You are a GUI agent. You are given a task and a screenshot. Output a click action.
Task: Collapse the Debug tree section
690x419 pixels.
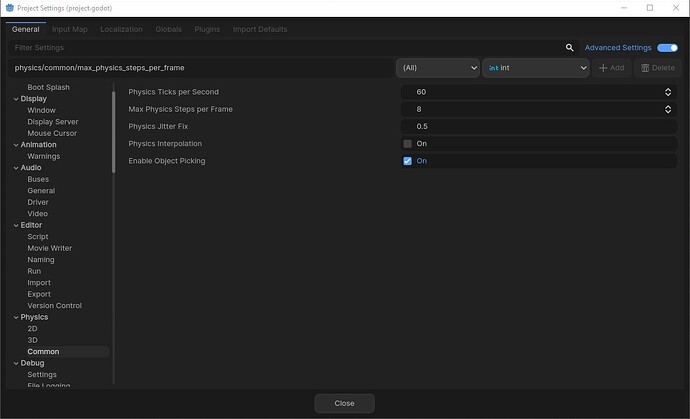(x=16, y=363)
